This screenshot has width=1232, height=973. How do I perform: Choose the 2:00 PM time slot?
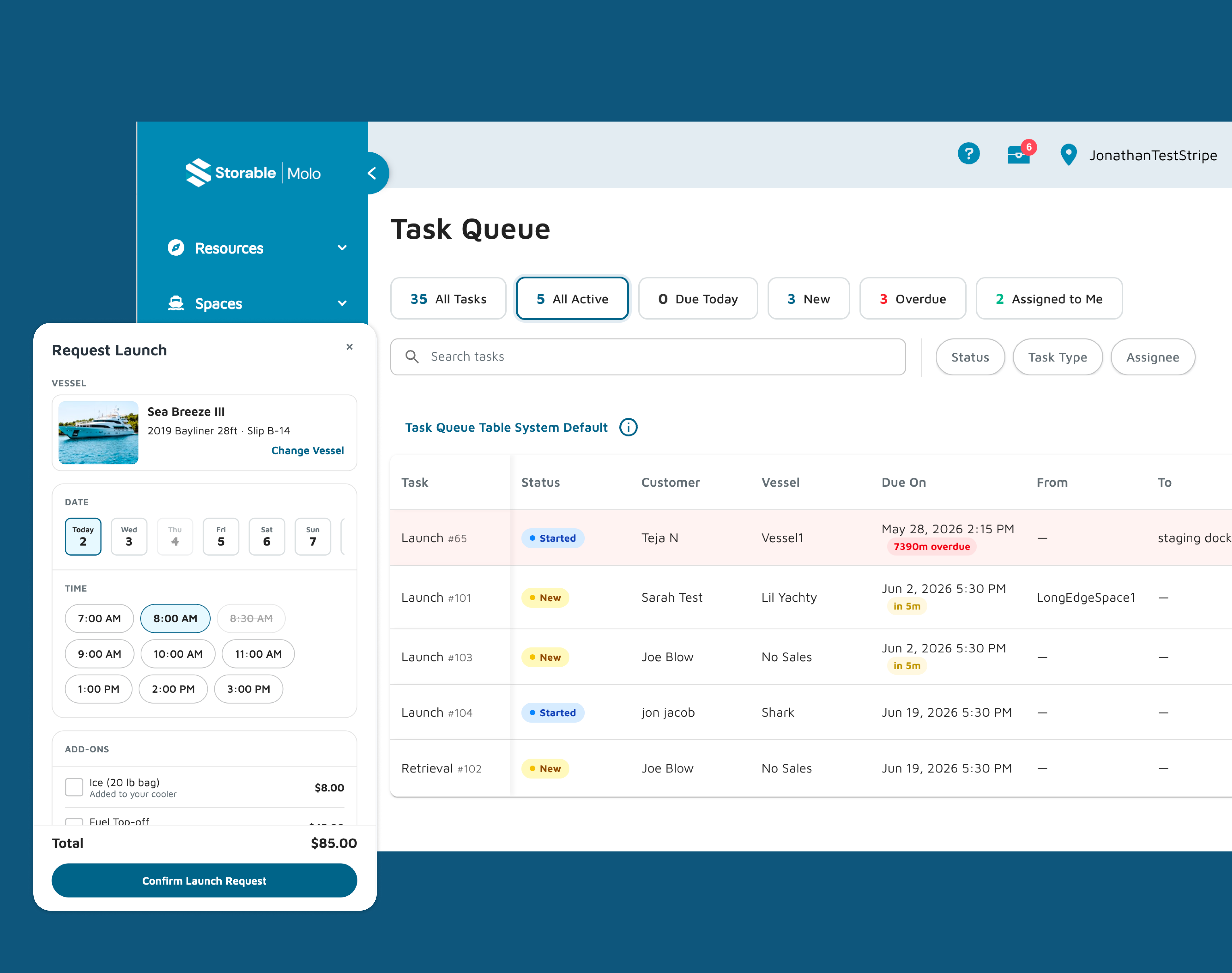click(x=173, y=689)
